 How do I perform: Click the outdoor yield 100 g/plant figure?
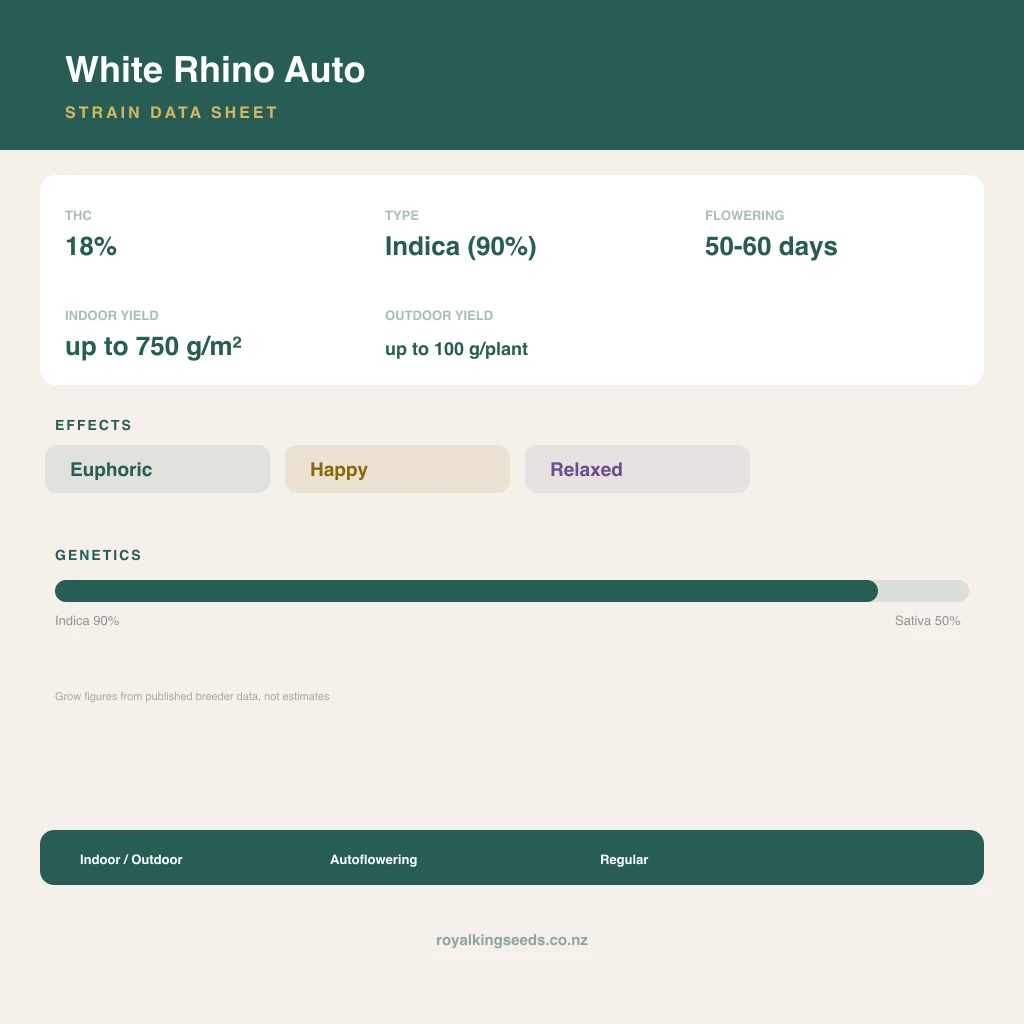click(456, 349)
